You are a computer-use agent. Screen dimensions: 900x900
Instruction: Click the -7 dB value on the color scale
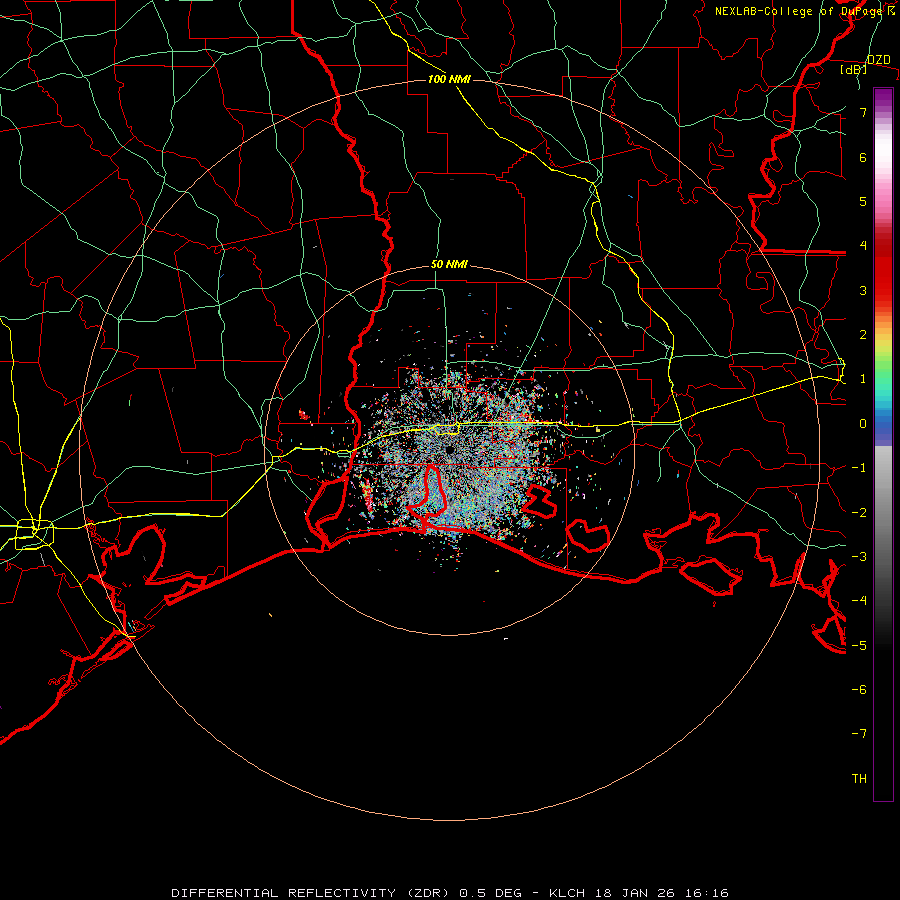click(859, 734)
